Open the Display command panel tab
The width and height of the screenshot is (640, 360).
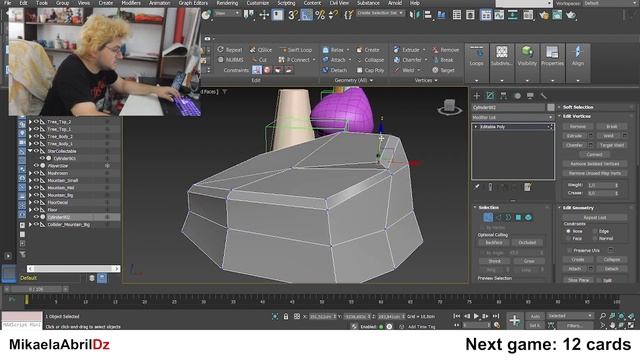pos(530,96)
